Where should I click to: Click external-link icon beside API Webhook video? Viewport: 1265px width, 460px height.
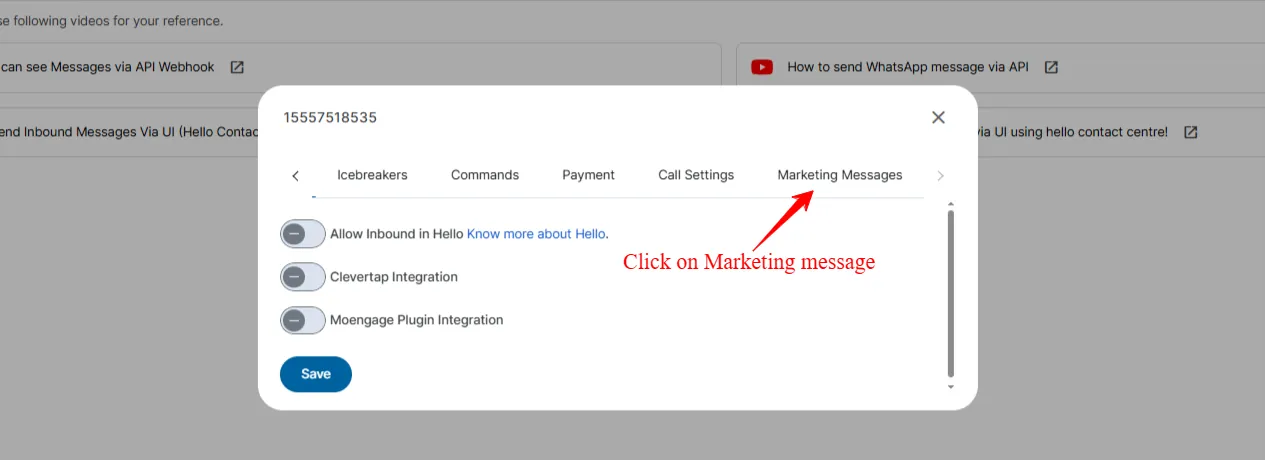tap(237, 67)
